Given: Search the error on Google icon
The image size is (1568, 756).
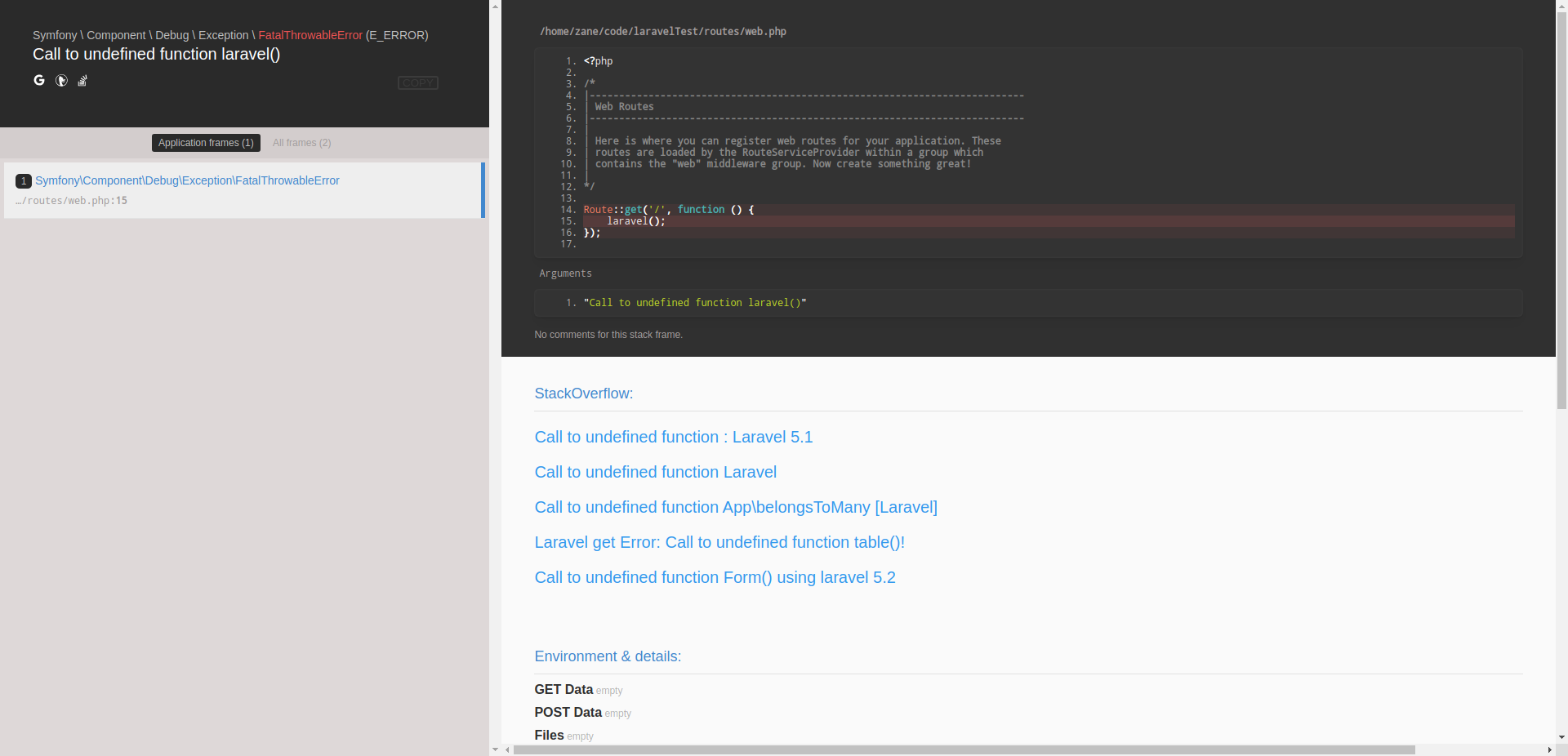Looking at the screenshot, I should pyautogui.click(x=39, y=80).
